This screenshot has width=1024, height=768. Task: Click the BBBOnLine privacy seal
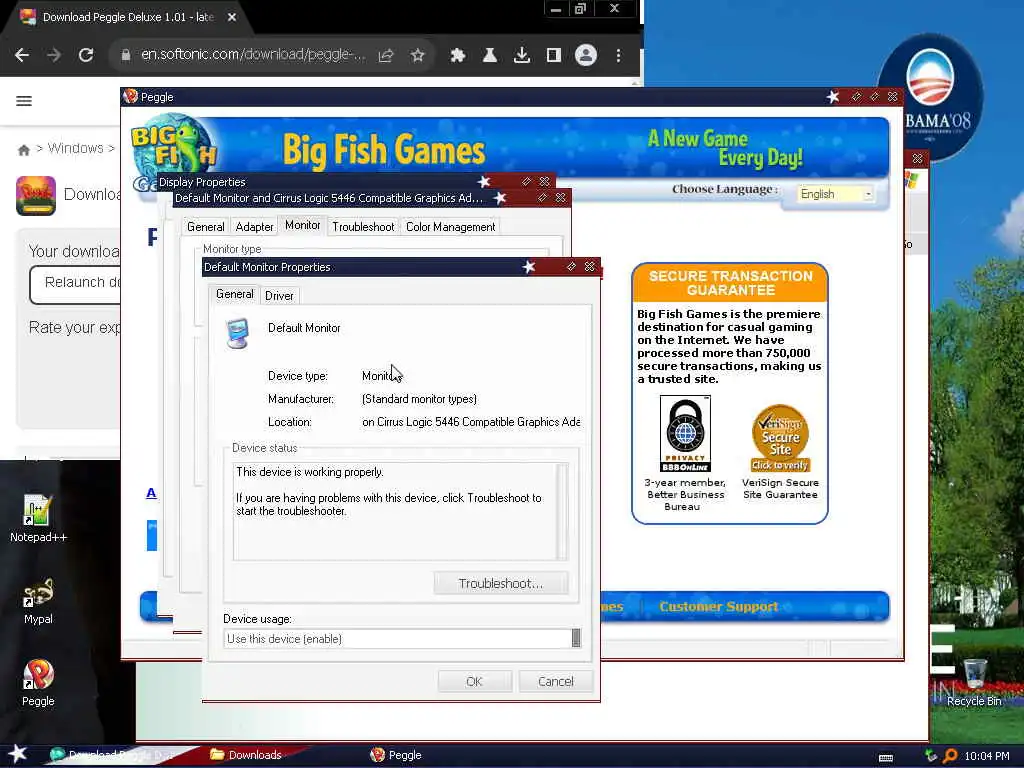point(685,434)
